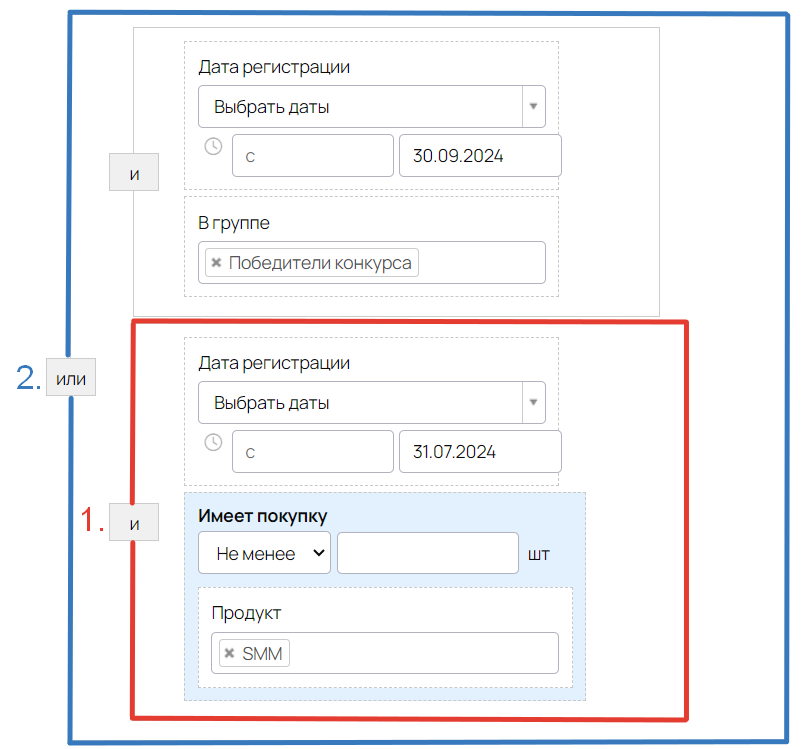Click the start date field 'с' in the lower filter
Viewport: 806px width, 749px height.
313,451
